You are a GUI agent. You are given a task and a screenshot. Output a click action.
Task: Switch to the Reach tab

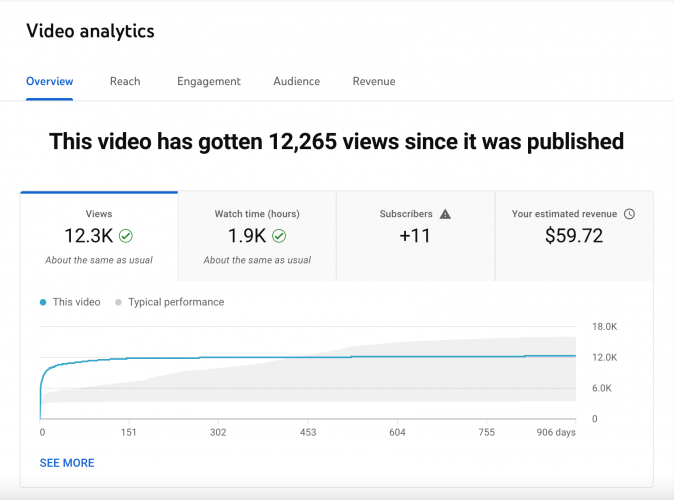[x=125, y=81]
